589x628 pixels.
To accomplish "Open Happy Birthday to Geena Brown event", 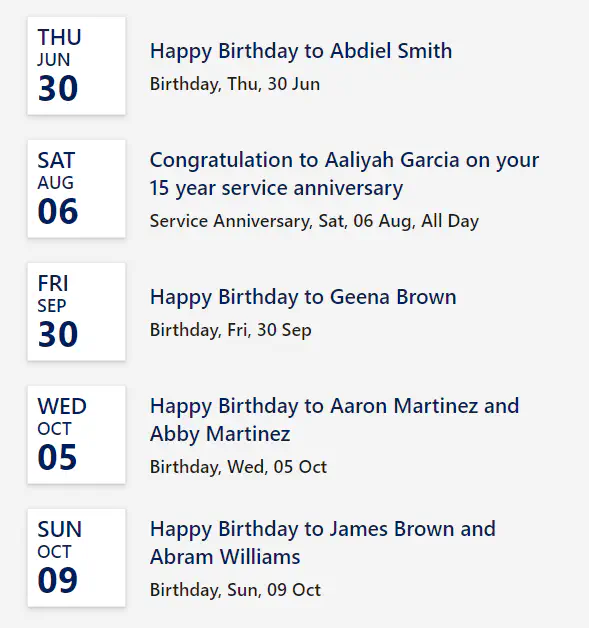I will pos(303,297).
